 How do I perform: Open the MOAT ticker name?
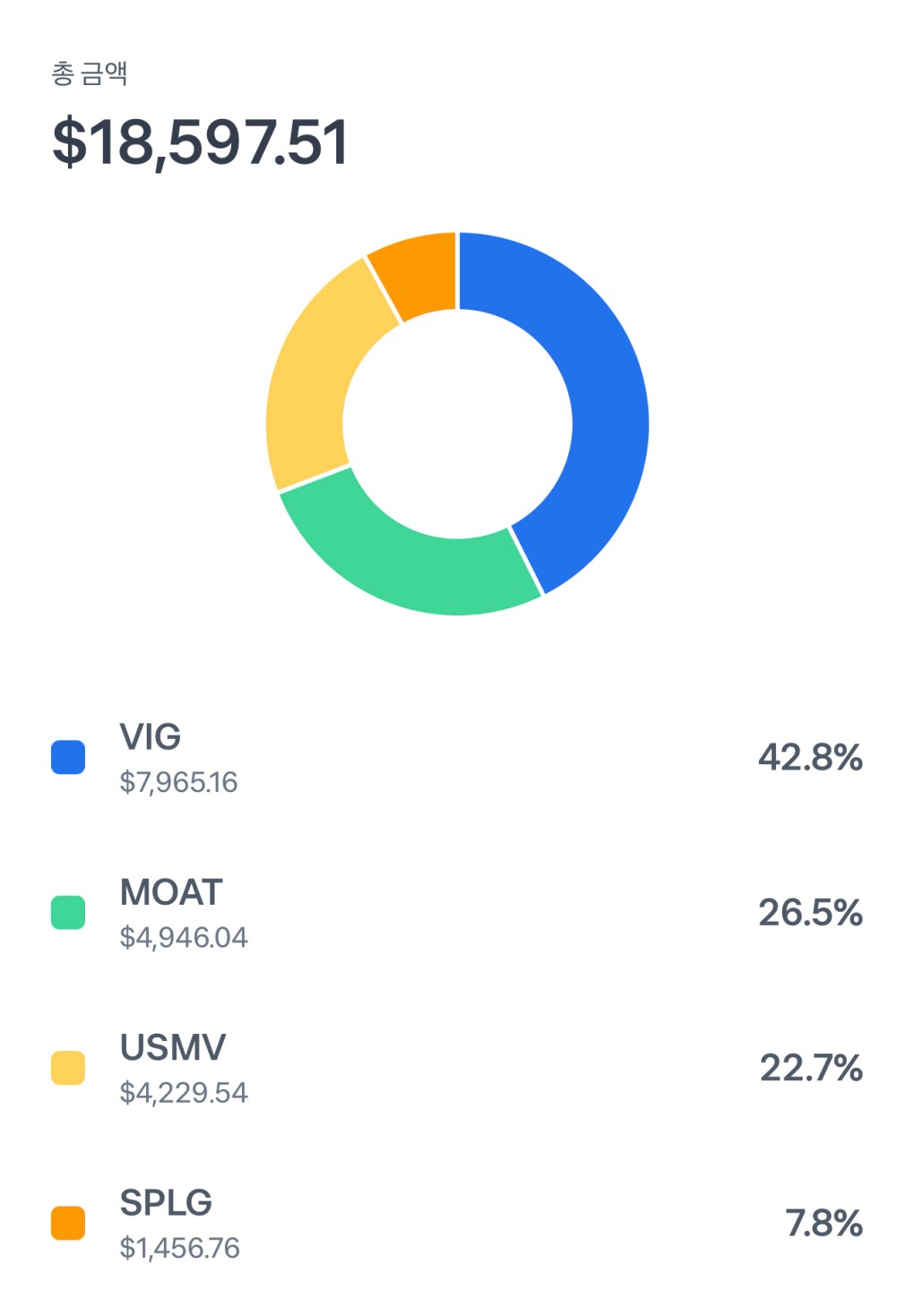coord(171,892)
